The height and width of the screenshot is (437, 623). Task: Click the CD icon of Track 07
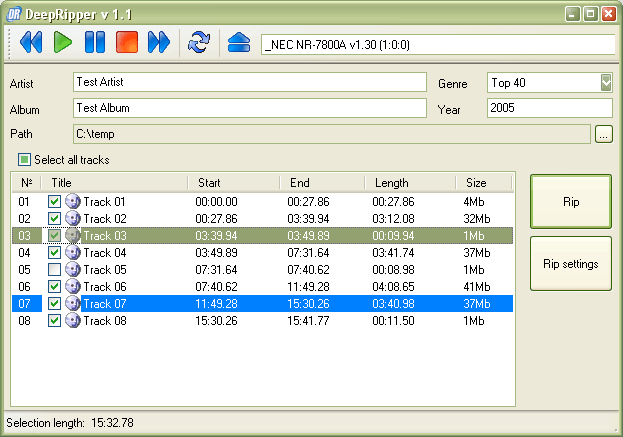(73, 304)
